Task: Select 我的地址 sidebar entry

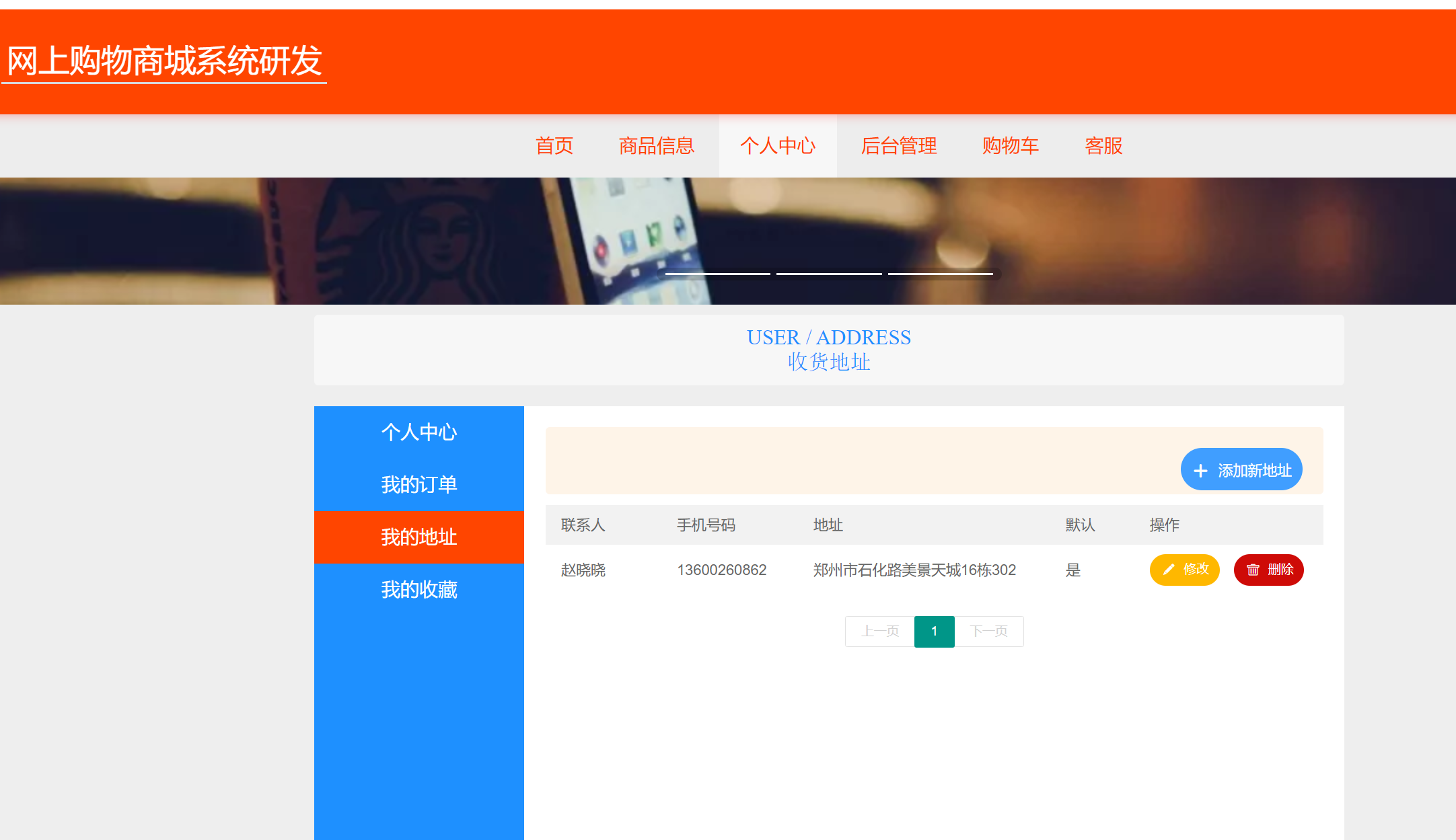Action: [x=418, y=537]
